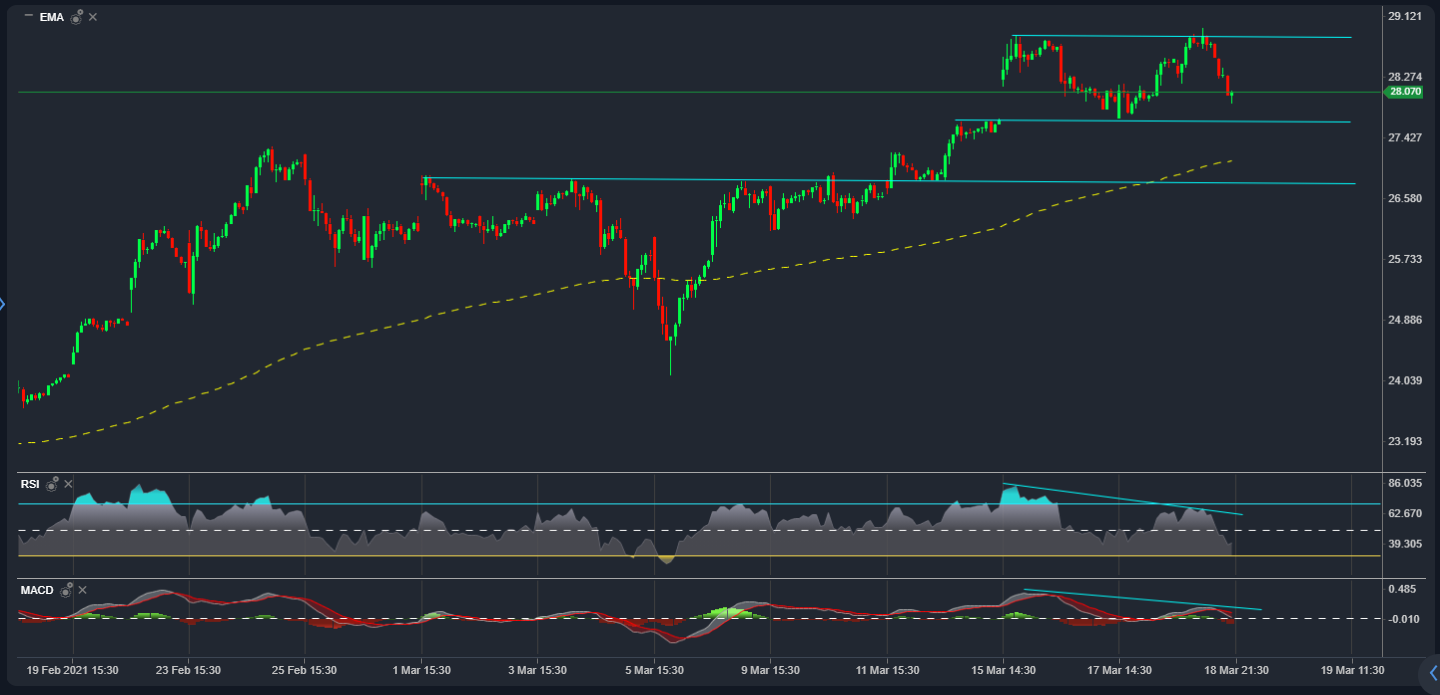1440x695 pixels.
Task: Expand left side panel arrow
Action: (x=3, y=304)
